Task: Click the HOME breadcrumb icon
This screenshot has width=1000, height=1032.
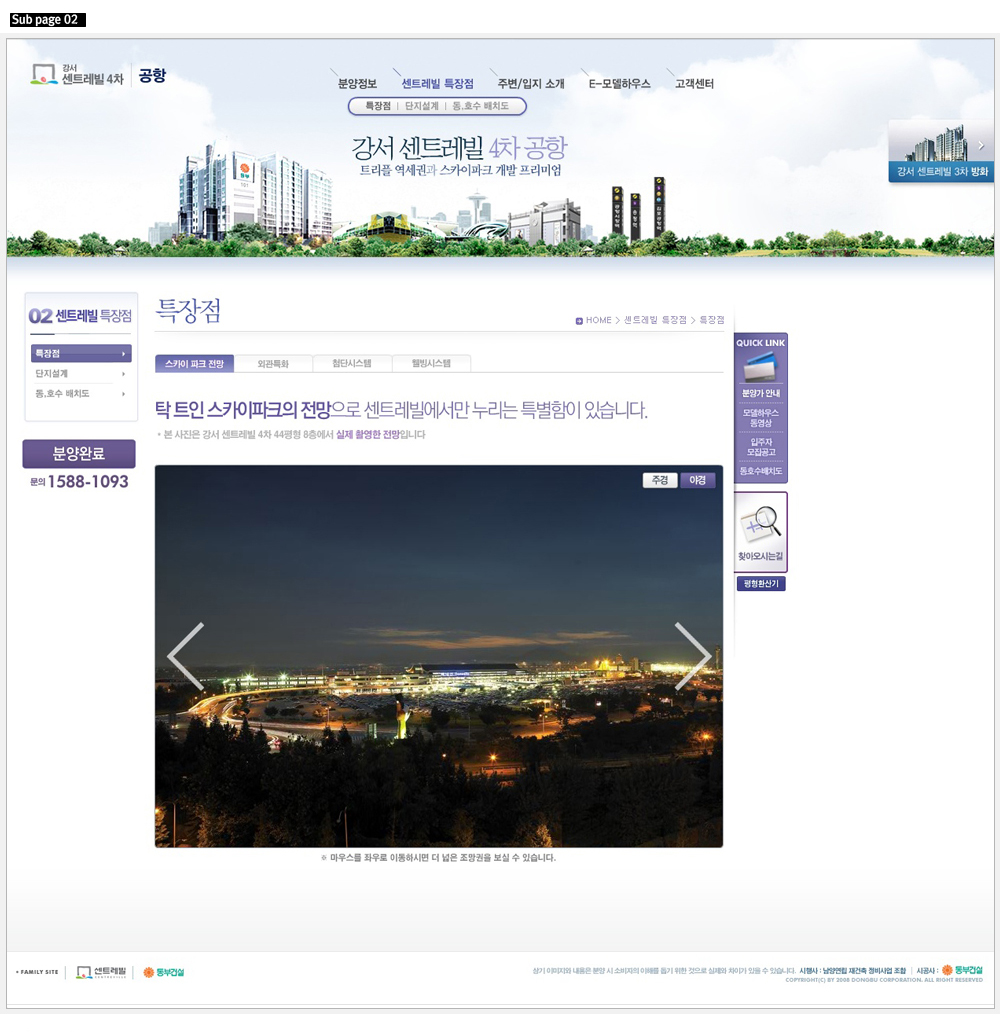Action: (x=580, y=321)
